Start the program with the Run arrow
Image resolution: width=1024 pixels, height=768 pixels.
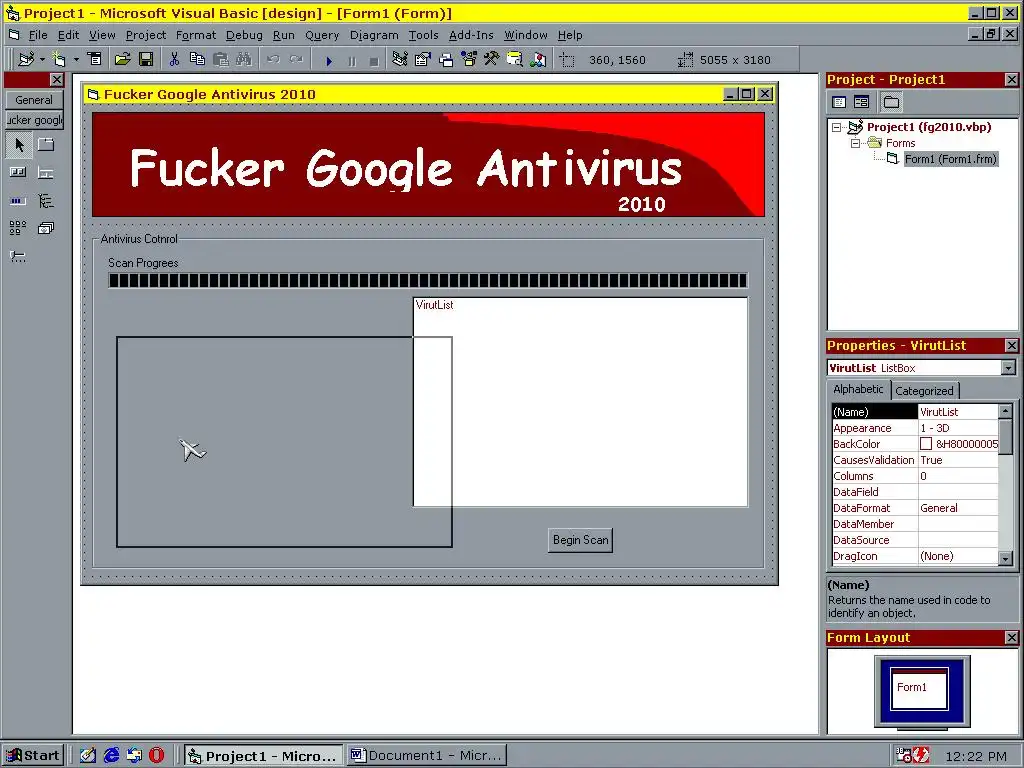[329, 61]
